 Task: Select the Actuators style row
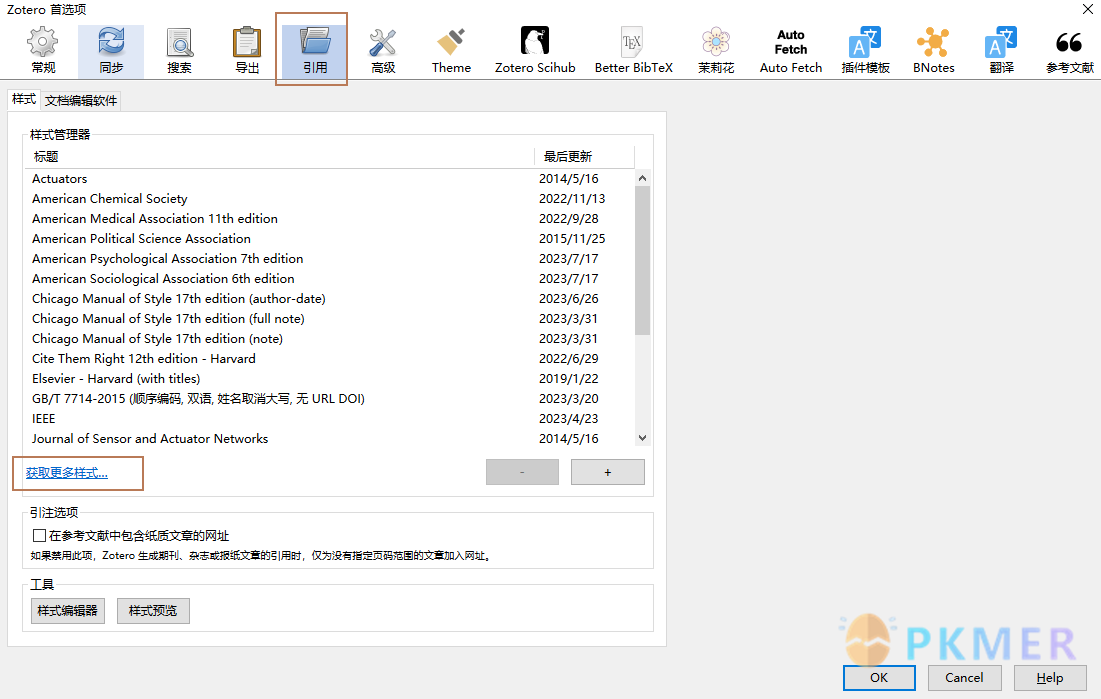pyautogui.click(x=330, y=178)
